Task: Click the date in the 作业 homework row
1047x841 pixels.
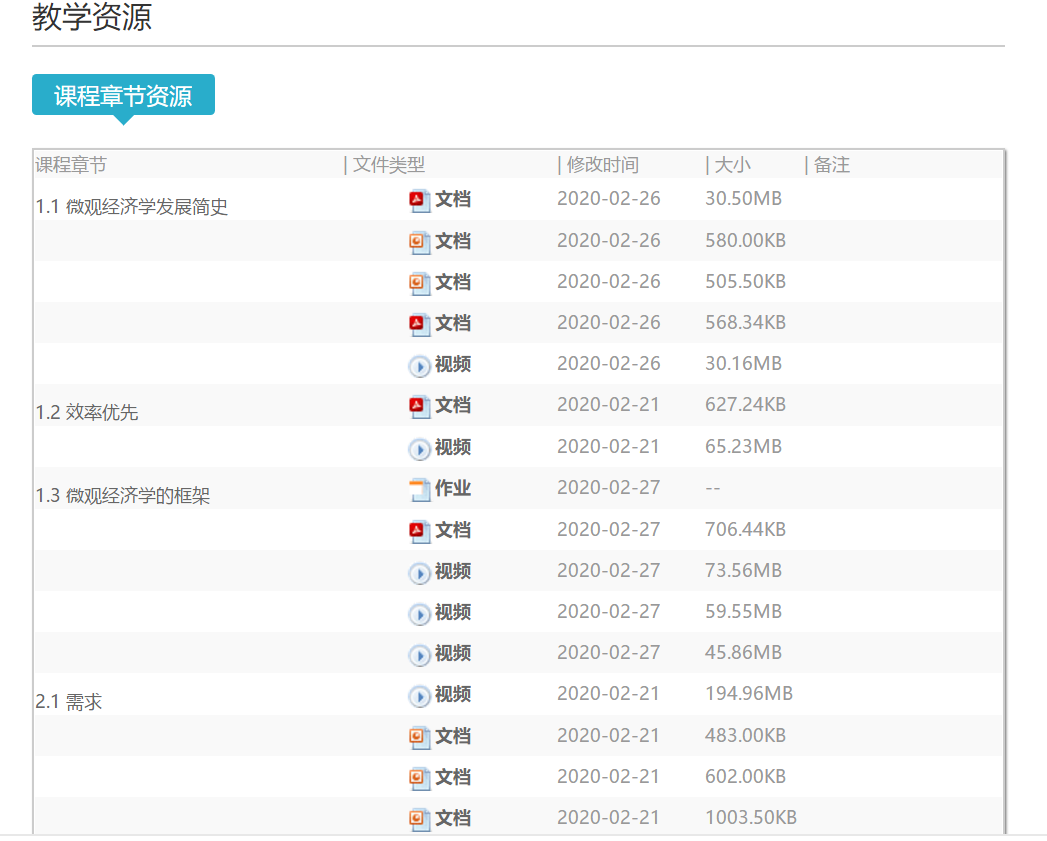Action: click(609, 488)
